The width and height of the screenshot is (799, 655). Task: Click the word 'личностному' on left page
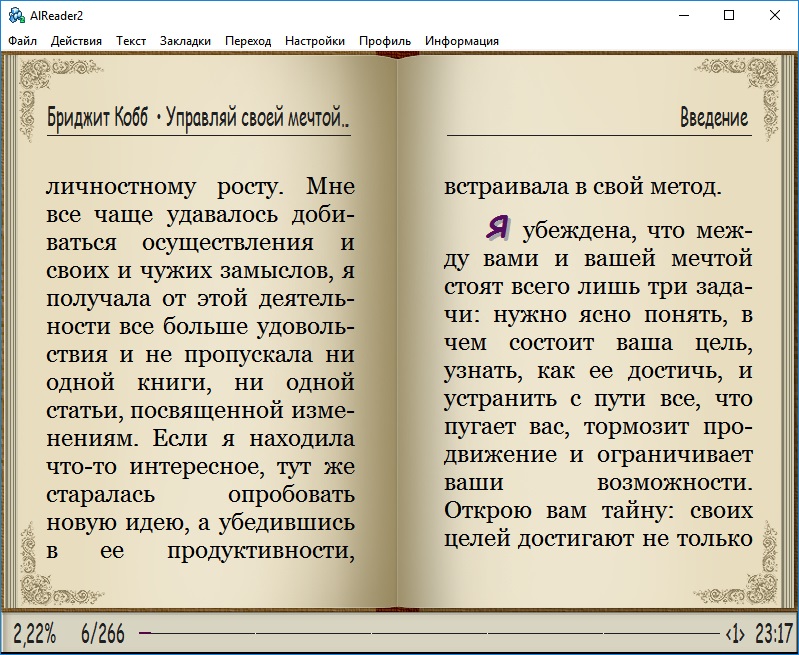pyautogui.click(x=121, y=187)
